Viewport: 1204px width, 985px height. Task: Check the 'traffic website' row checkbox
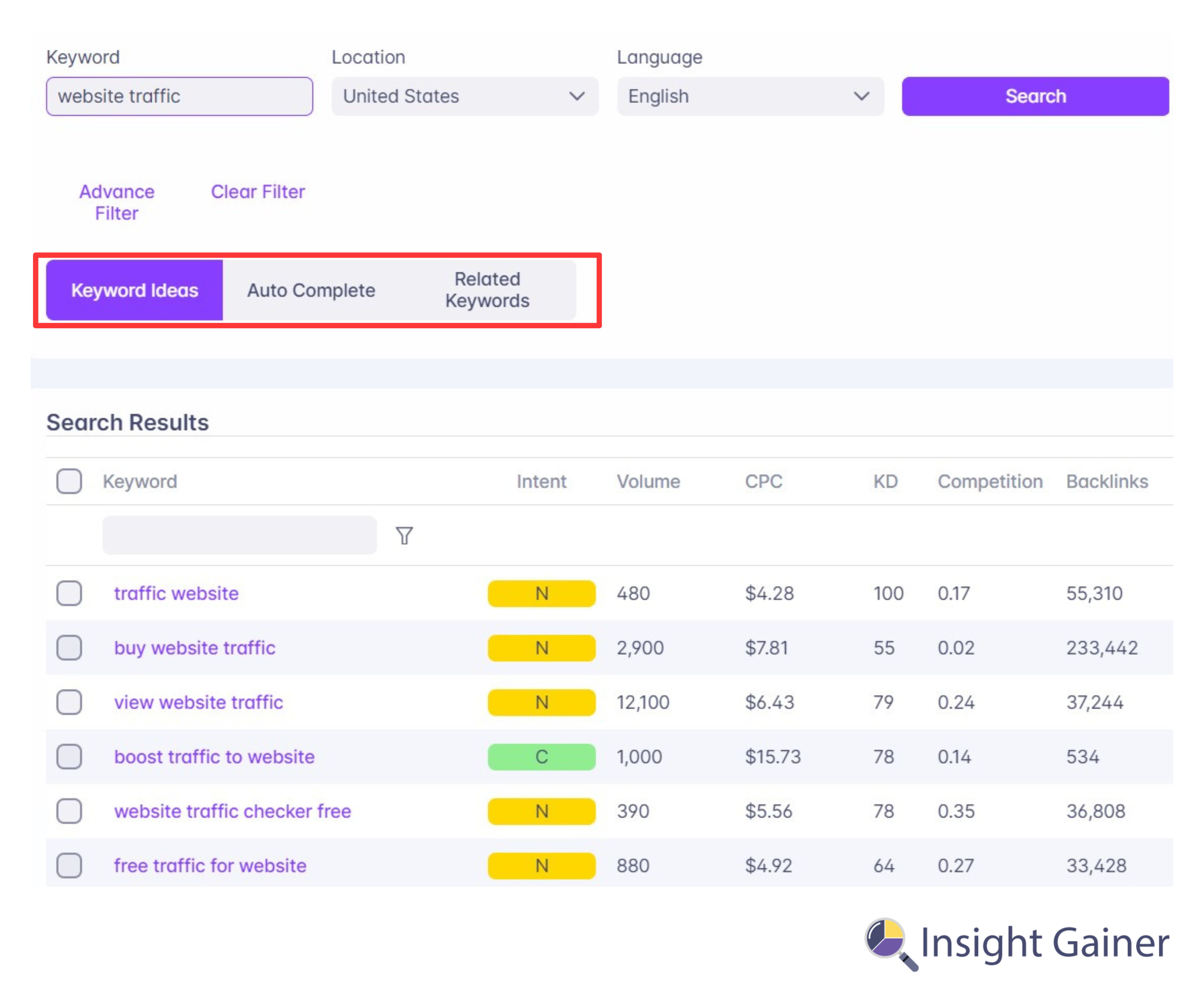click(69, 593)
